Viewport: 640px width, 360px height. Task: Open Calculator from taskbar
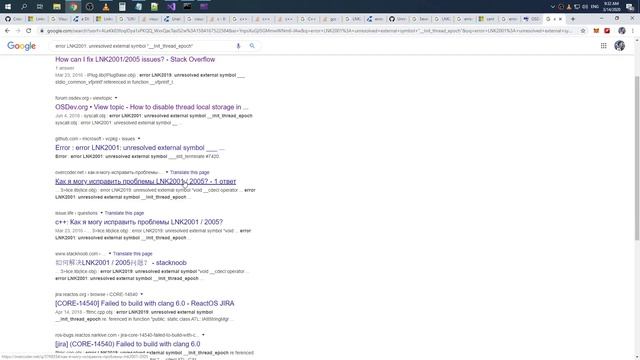click(x=122, y=6)
